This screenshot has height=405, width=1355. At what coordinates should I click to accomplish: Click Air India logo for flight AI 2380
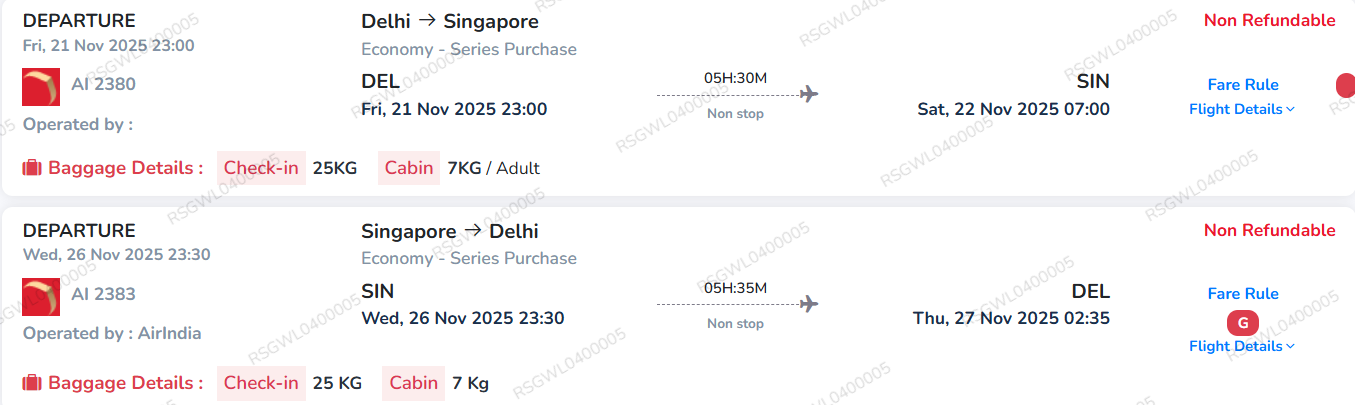pos(41,86)
